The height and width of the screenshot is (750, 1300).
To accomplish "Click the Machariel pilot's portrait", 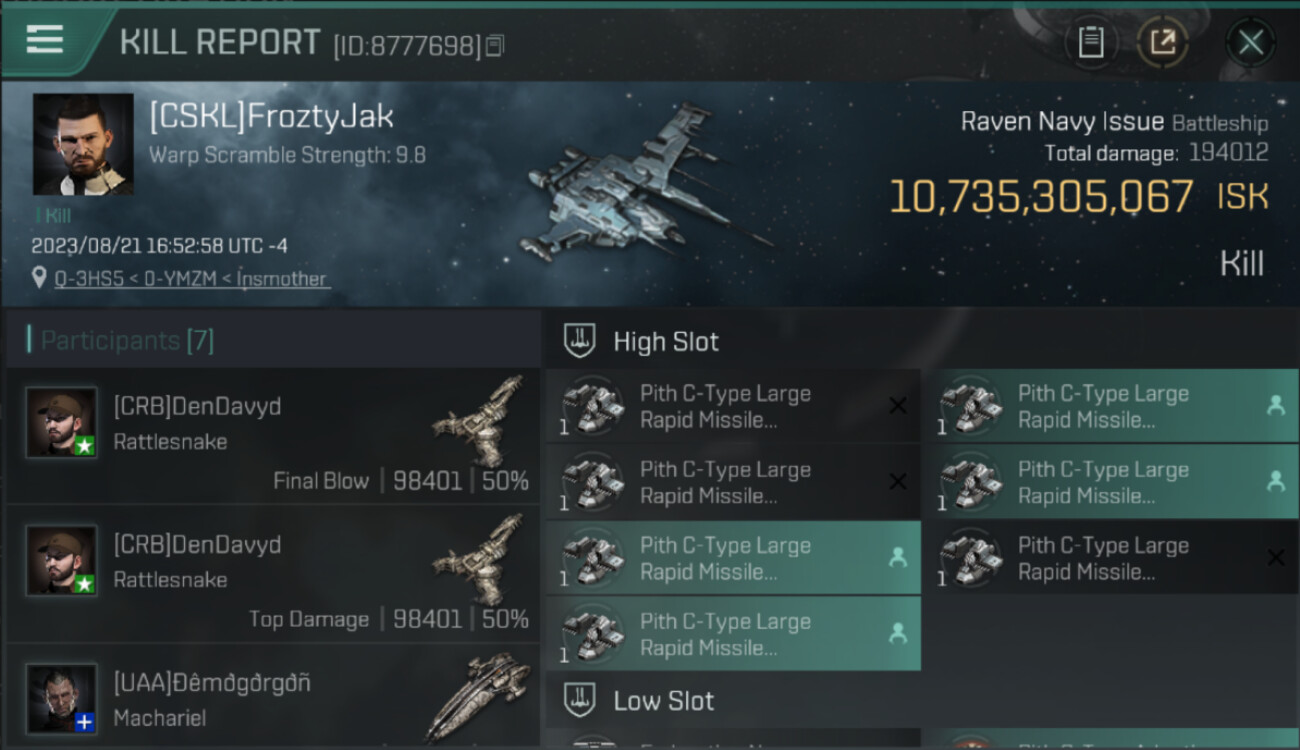I will pyautogui.click(x=62, y=698).
